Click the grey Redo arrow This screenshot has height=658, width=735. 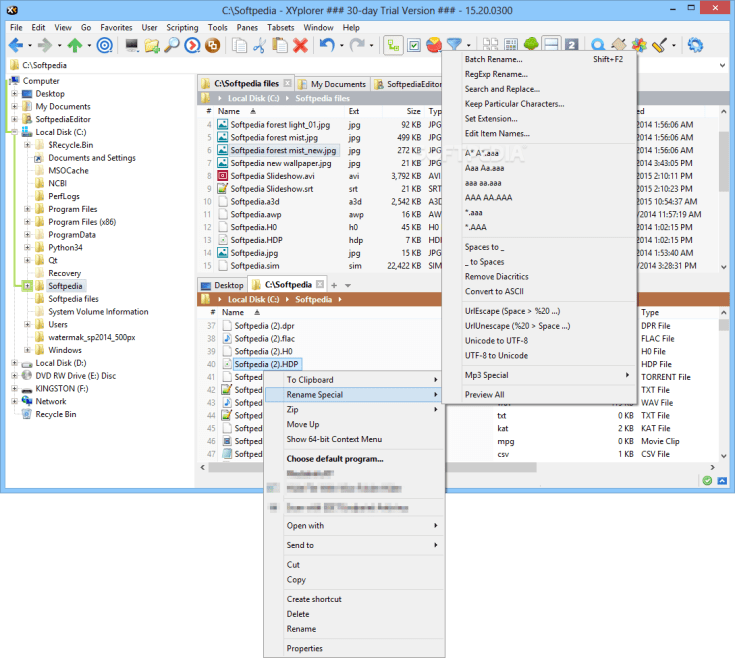(357, 45)
